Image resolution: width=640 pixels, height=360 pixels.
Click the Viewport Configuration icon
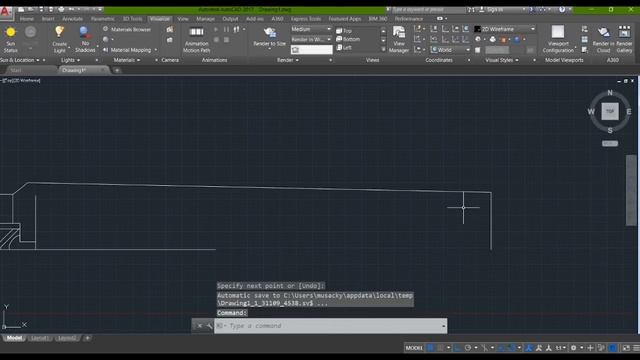click(x=558, y=32)
